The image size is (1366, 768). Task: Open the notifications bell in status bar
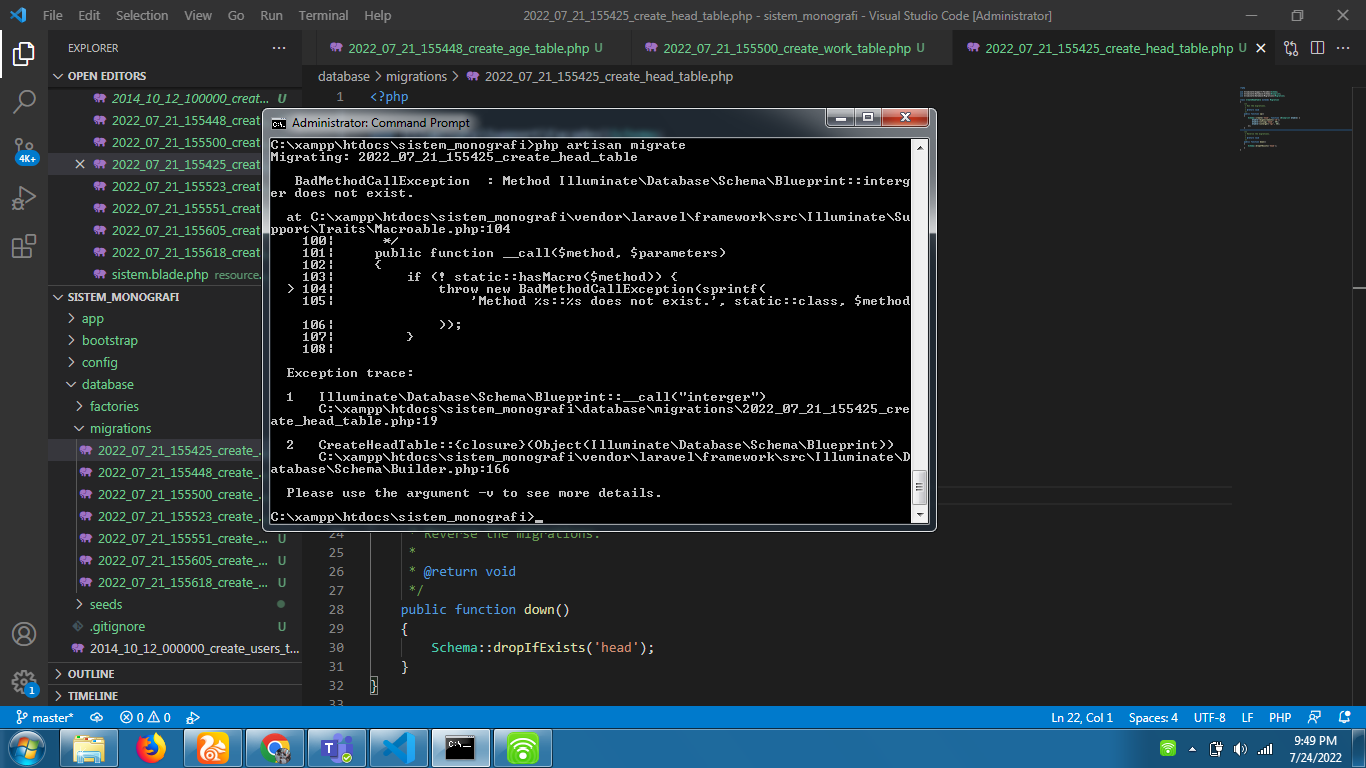point(1345,717)
